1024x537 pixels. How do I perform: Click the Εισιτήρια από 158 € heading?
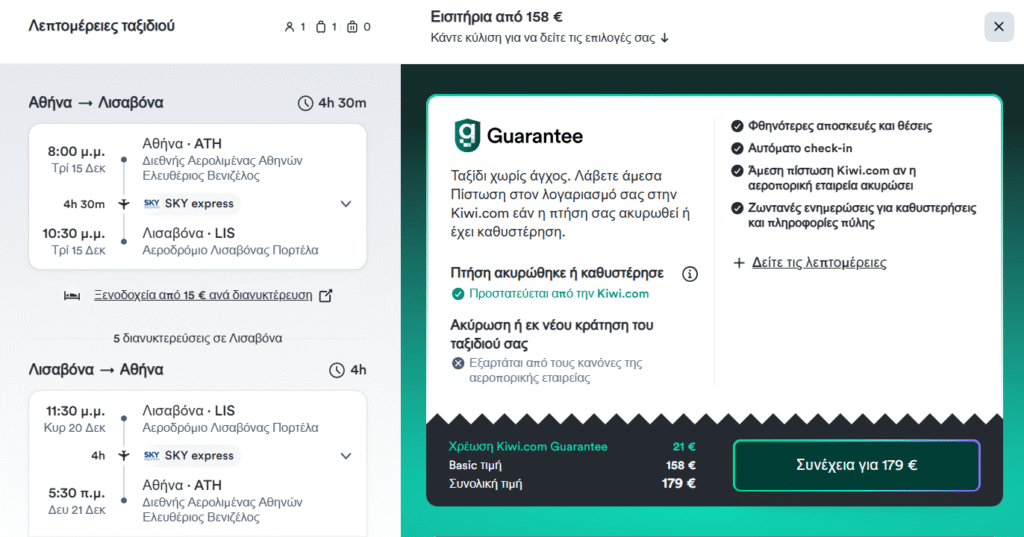[x=496, y=17]
